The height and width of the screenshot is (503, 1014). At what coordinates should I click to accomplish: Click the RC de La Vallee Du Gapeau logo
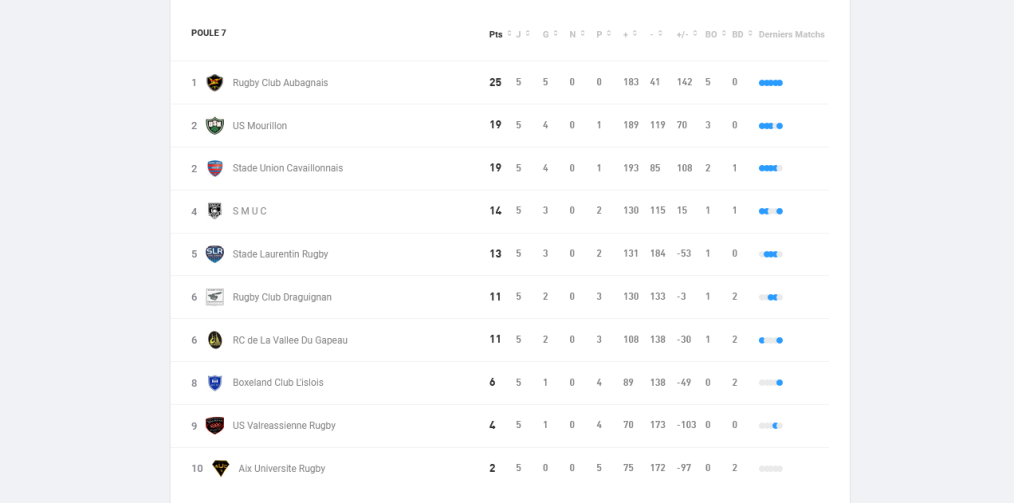click(215, 340)
